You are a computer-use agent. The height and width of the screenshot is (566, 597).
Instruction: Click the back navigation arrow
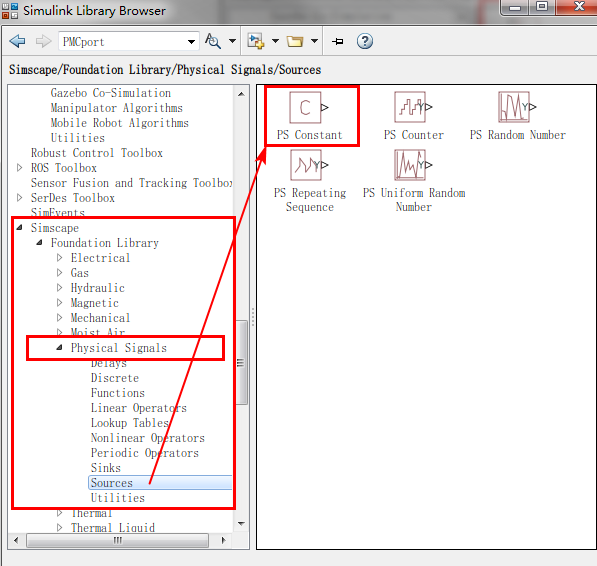(18, 41)
